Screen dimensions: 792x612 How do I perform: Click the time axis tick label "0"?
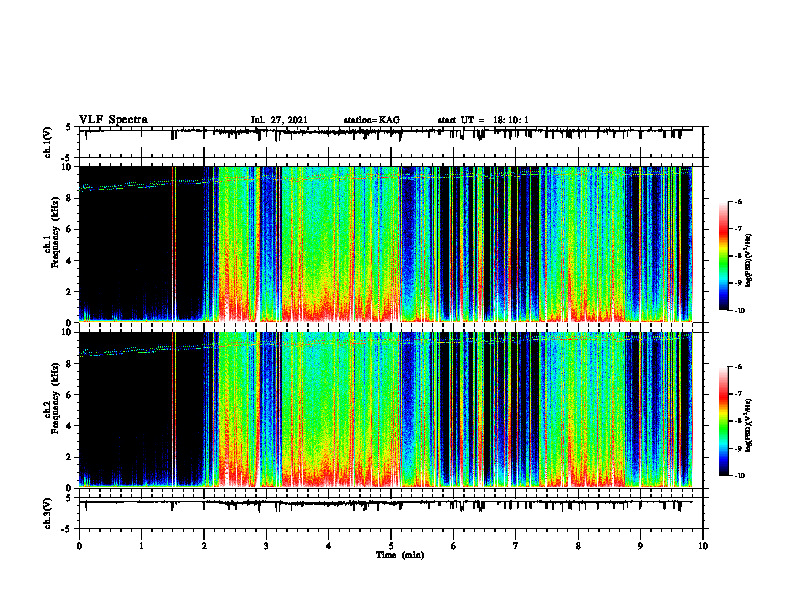(79, 546)
